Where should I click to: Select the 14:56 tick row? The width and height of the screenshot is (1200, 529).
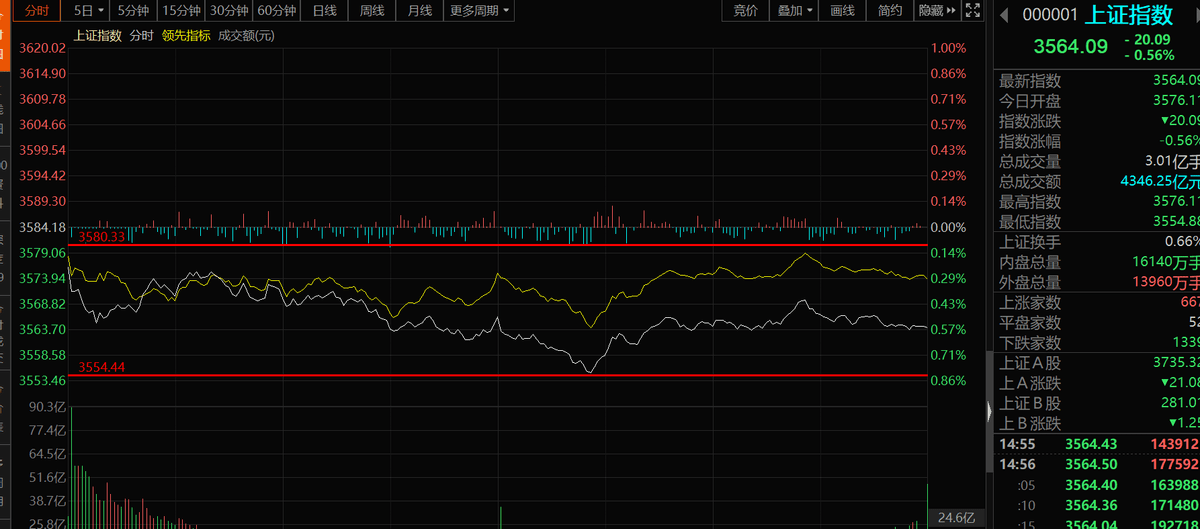tap(1098, 464)
